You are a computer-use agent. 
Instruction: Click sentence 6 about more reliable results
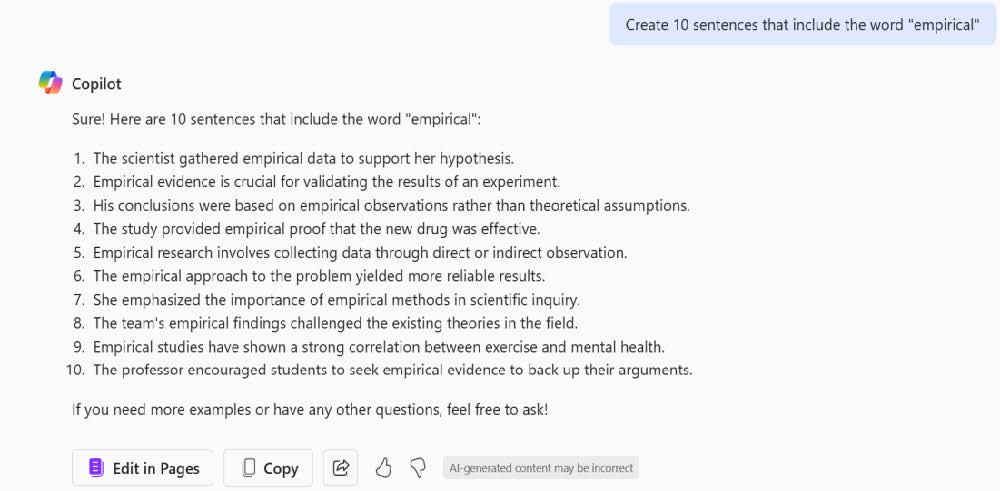pos(319,276)
